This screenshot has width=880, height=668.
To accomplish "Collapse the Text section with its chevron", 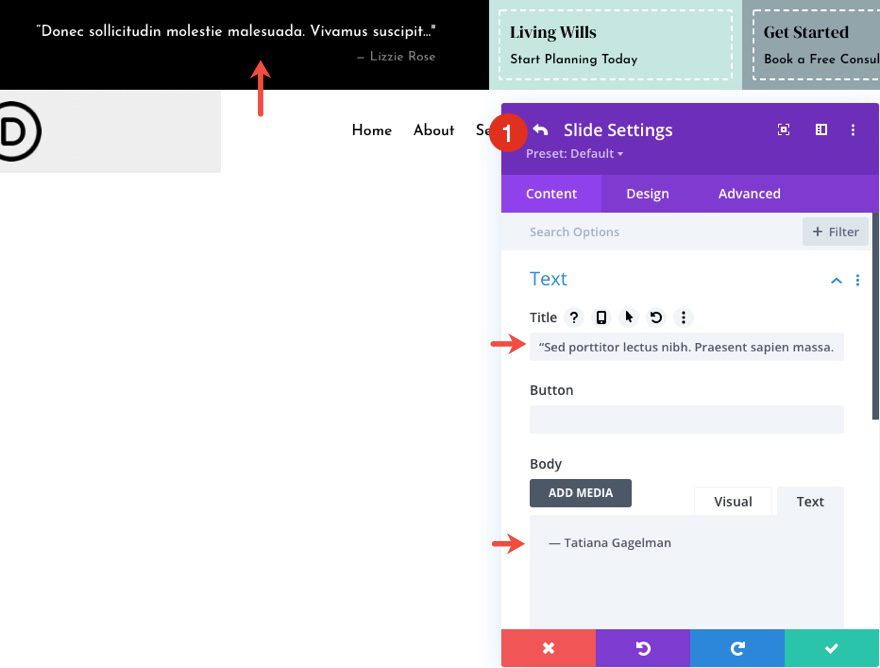I will coord(836,280).
